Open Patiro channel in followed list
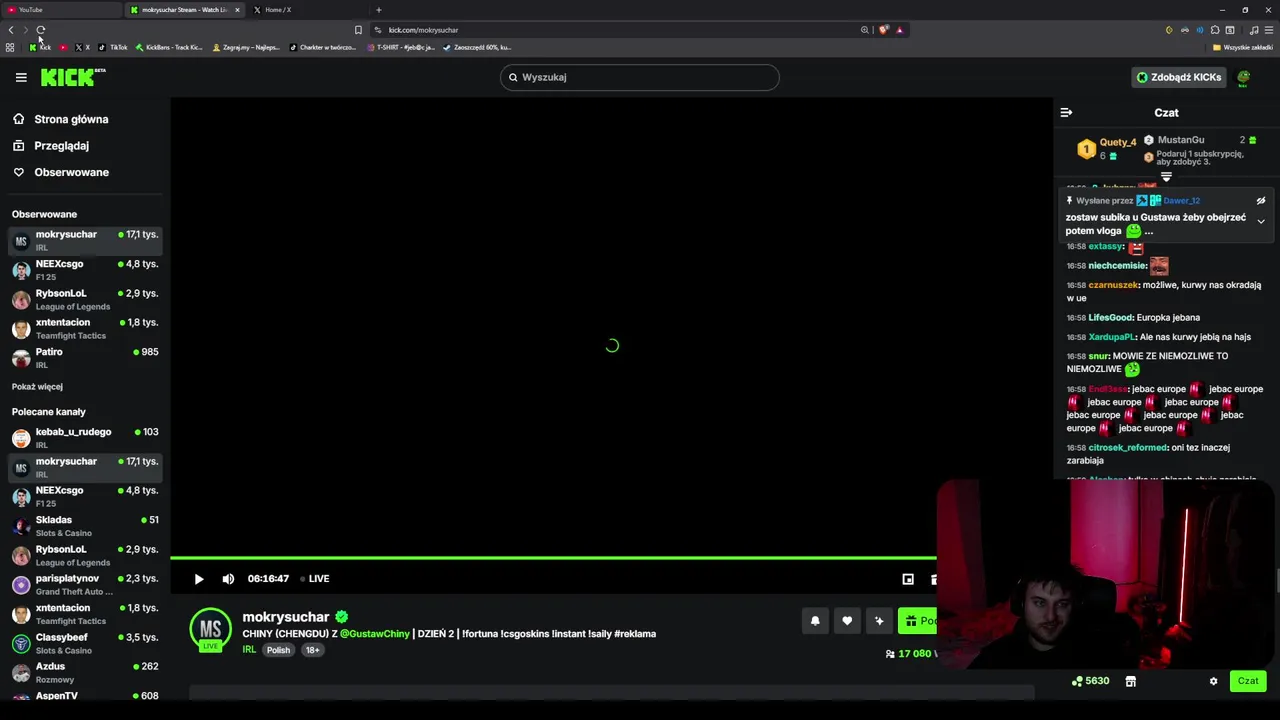The image size is (1280, 720). tap(85, 358)
